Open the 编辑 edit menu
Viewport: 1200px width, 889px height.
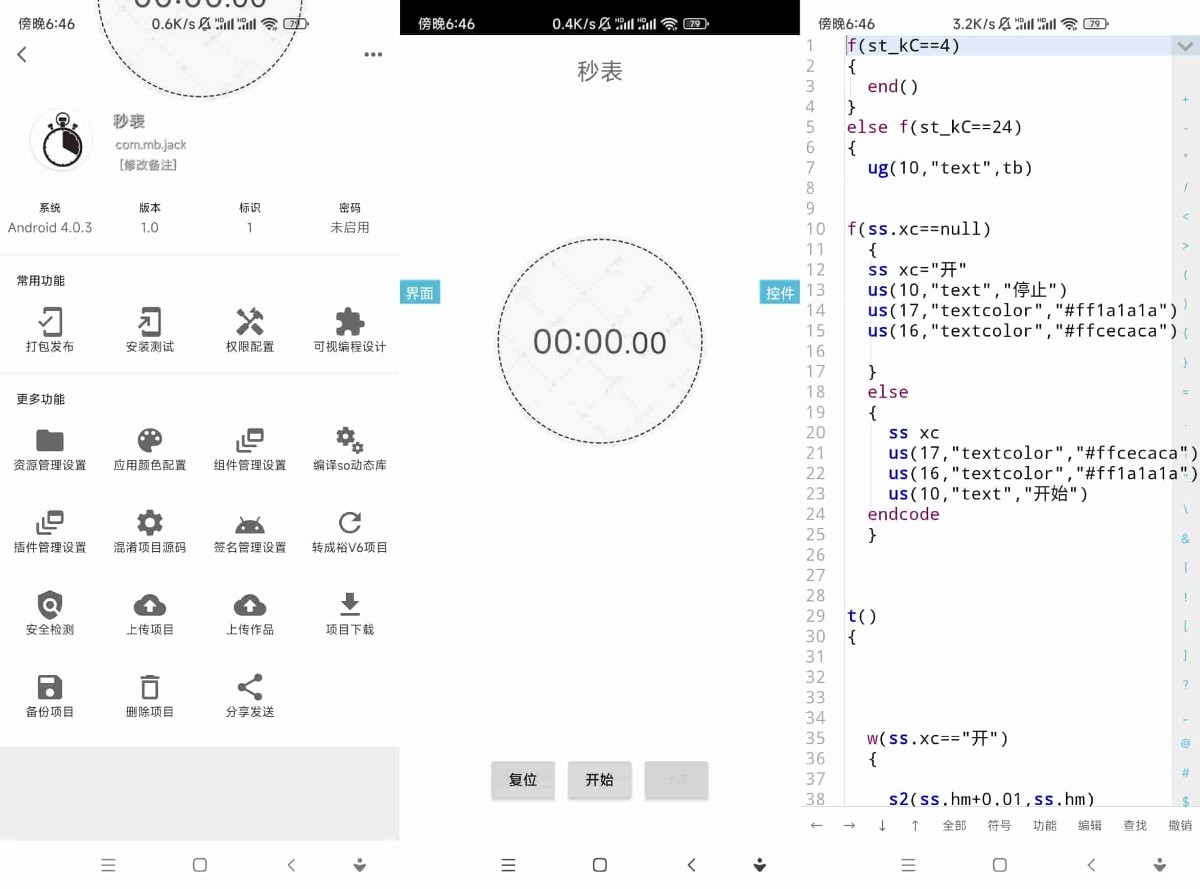tap(1090, 825)
